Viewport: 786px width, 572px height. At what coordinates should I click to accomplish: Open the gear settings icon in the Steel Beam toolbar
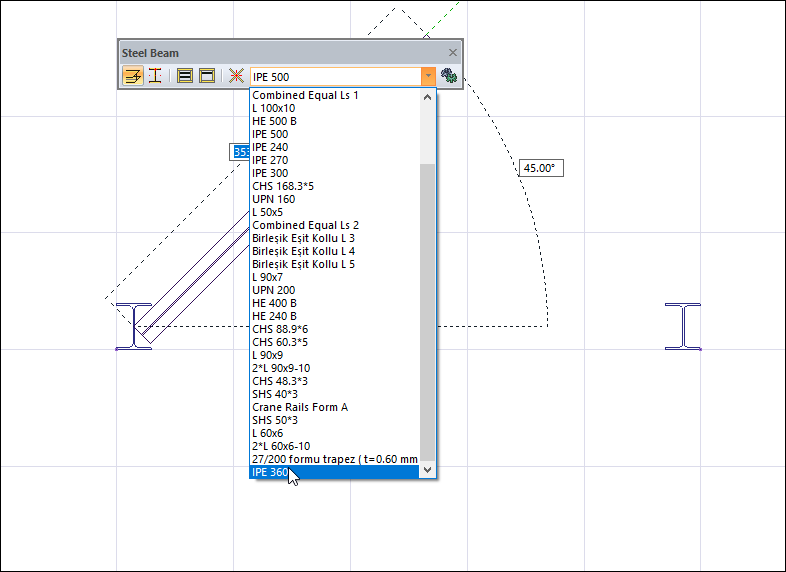[449, 76]
